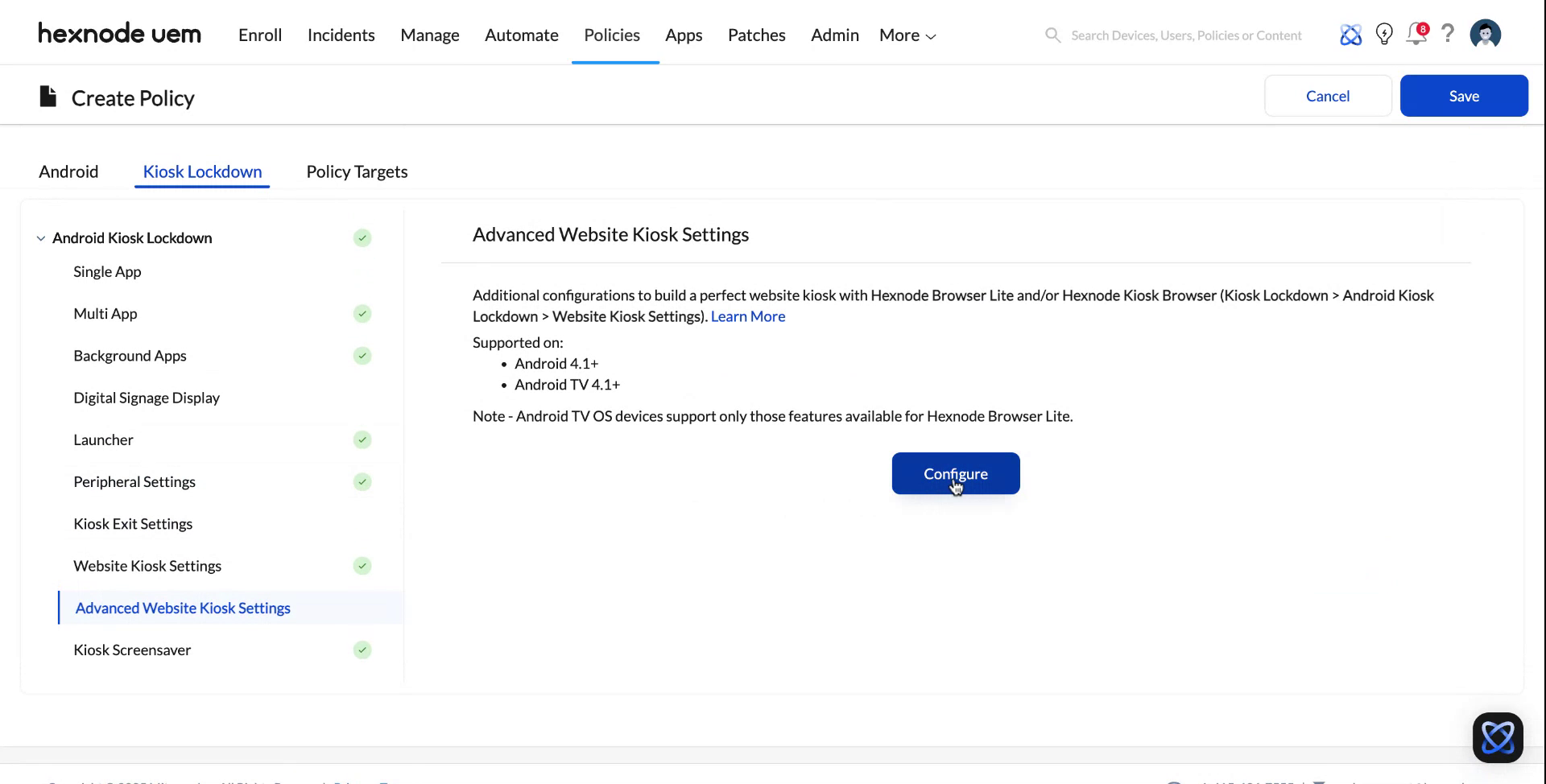Expand the Launcher settings item
1546x784 pixels.
[103, 439]
